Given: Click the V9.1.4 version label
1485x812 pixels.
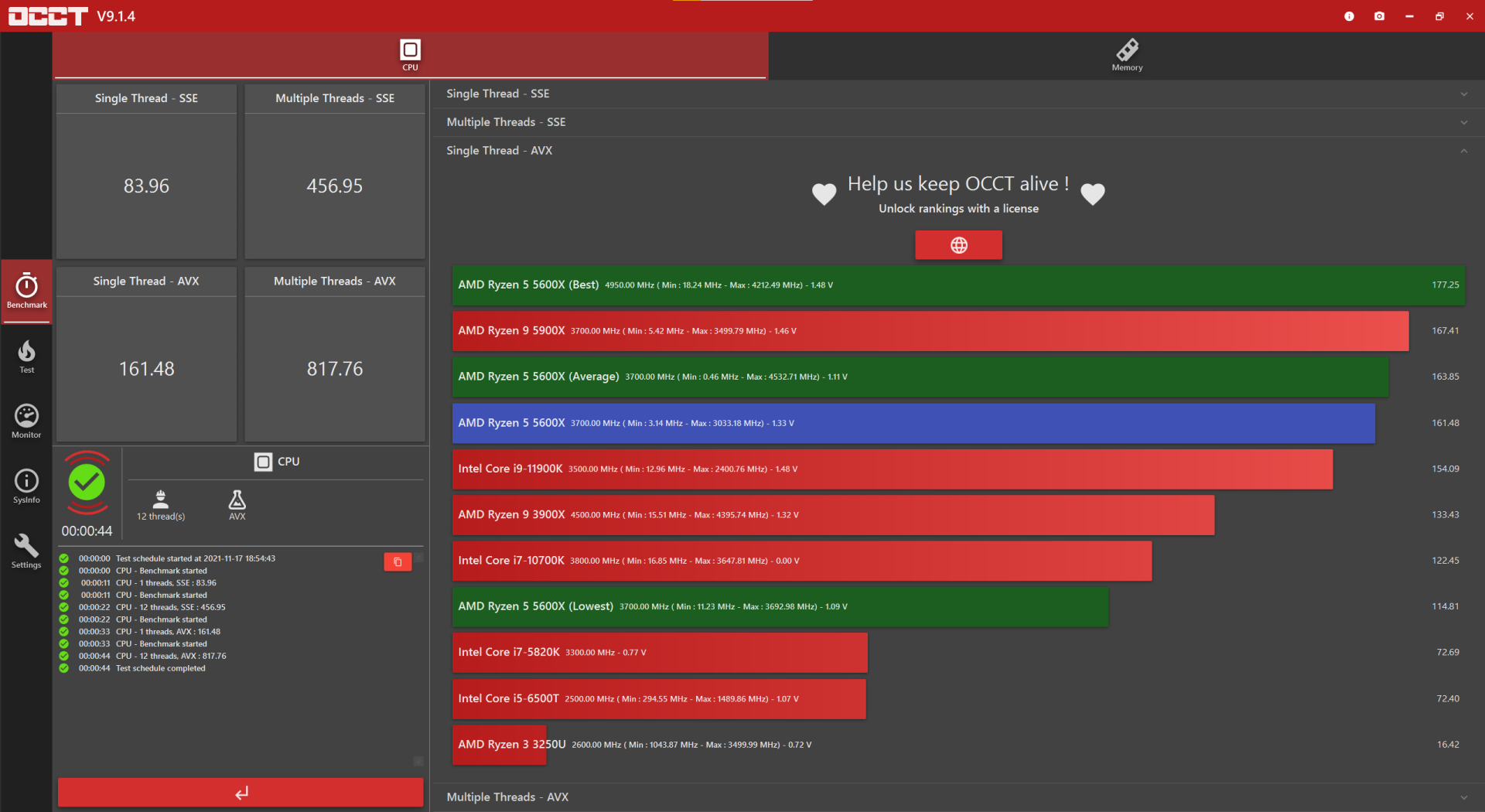Looking at the screenshot, I should pyautogui.click(x=116, y=16).
